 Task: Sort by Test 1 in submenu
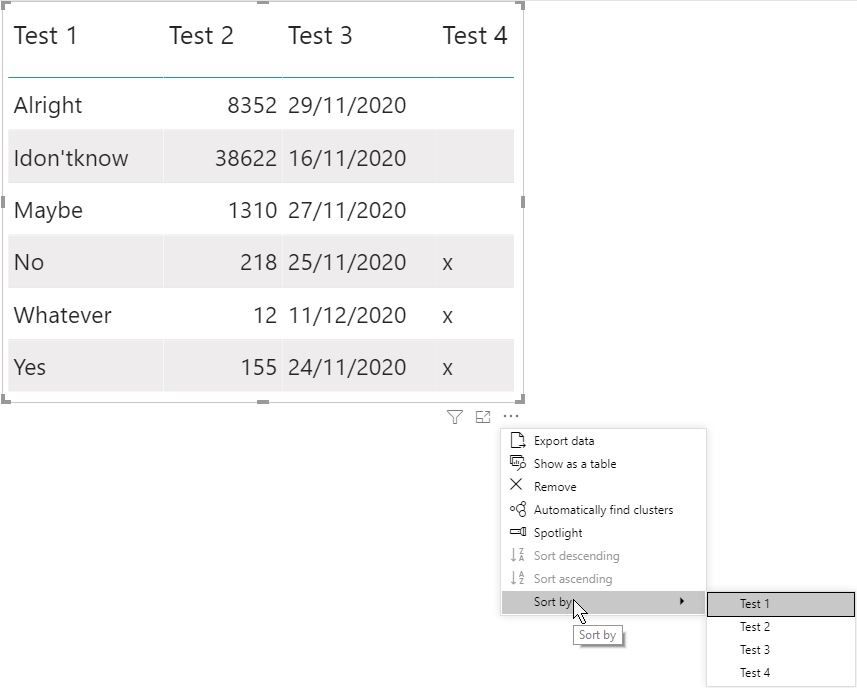(x=780, y=604)
